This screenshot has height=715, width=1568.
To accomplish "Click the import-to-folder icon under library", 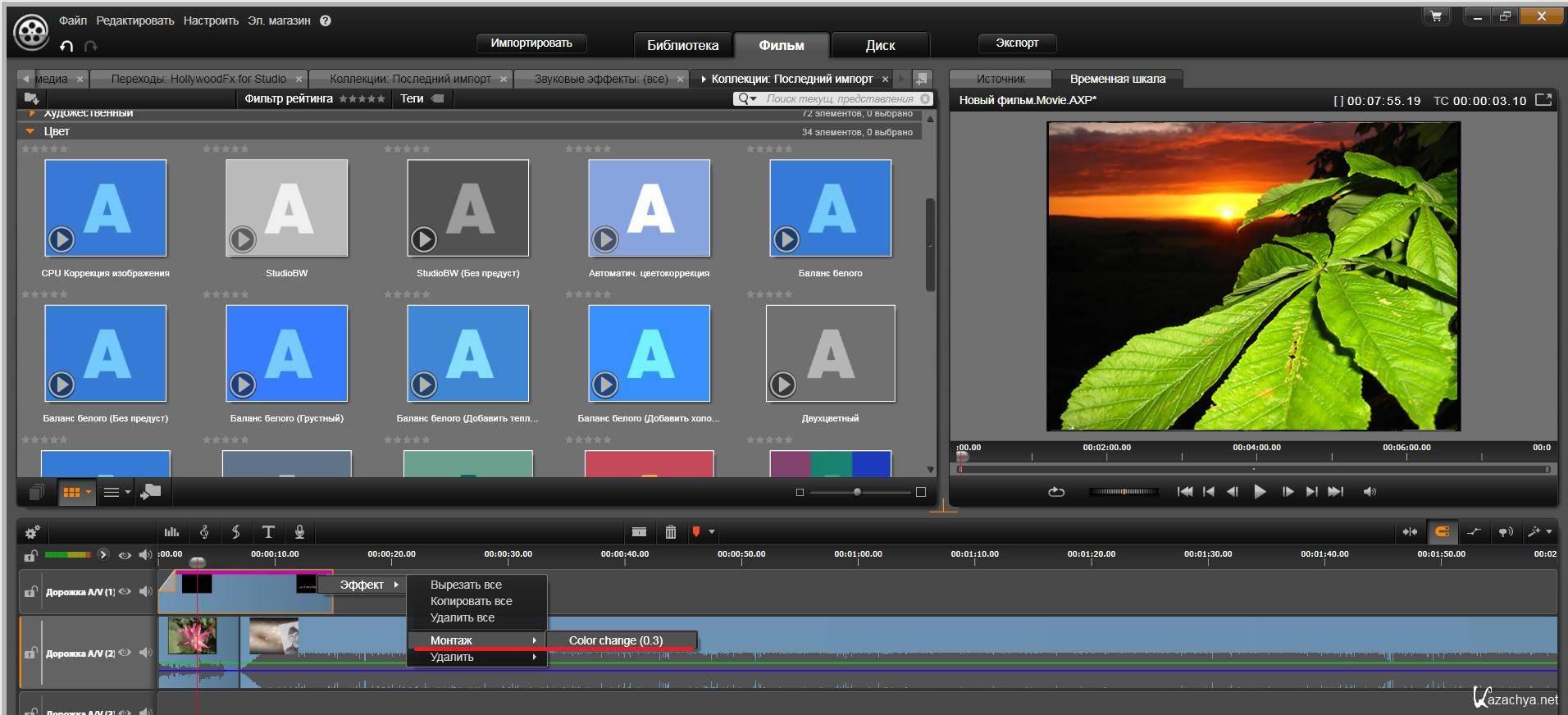I will (x=151, y=491).
